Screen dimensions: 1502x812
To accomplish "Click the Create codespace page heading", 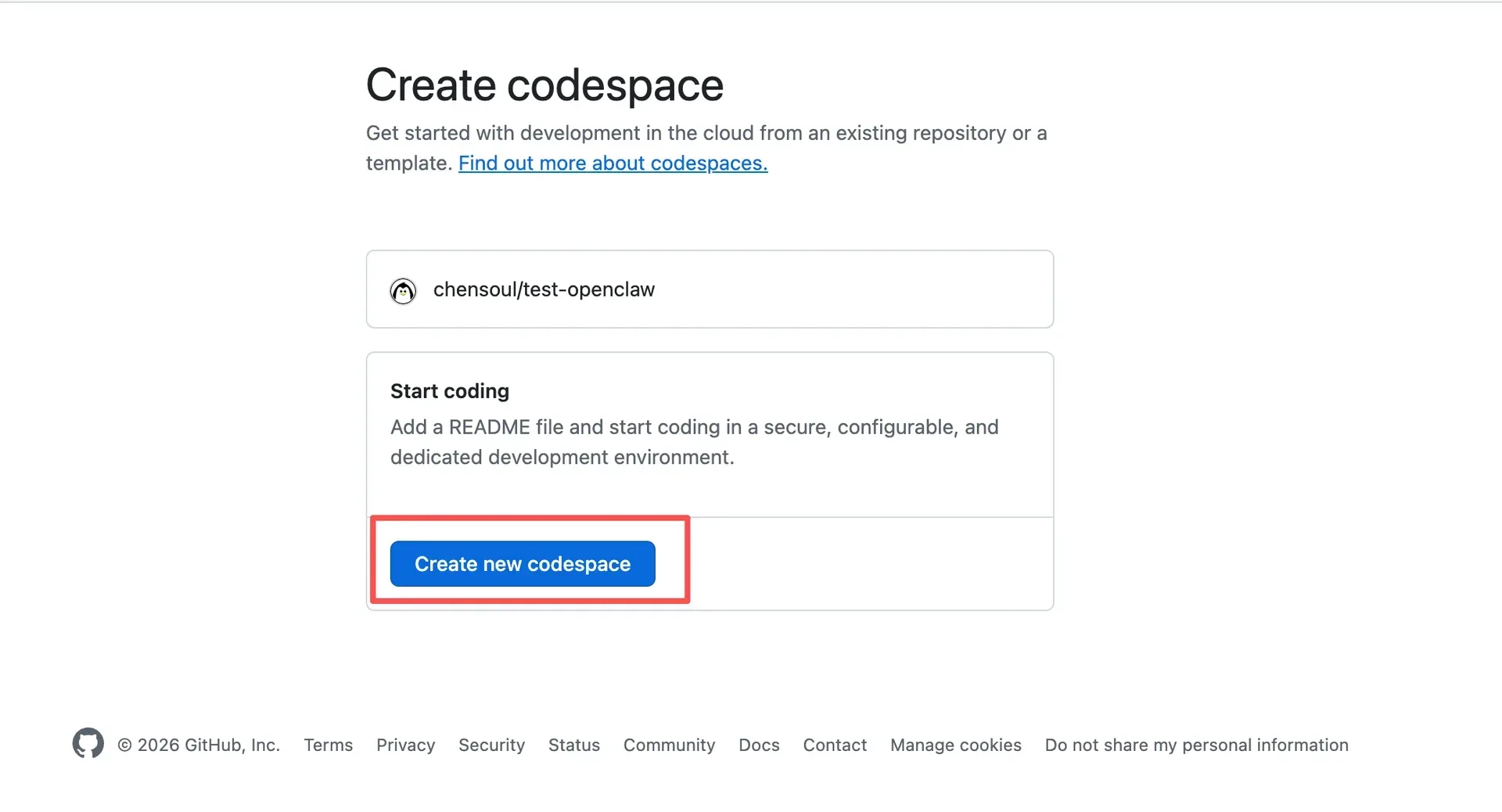I will [x=544, y=84].
